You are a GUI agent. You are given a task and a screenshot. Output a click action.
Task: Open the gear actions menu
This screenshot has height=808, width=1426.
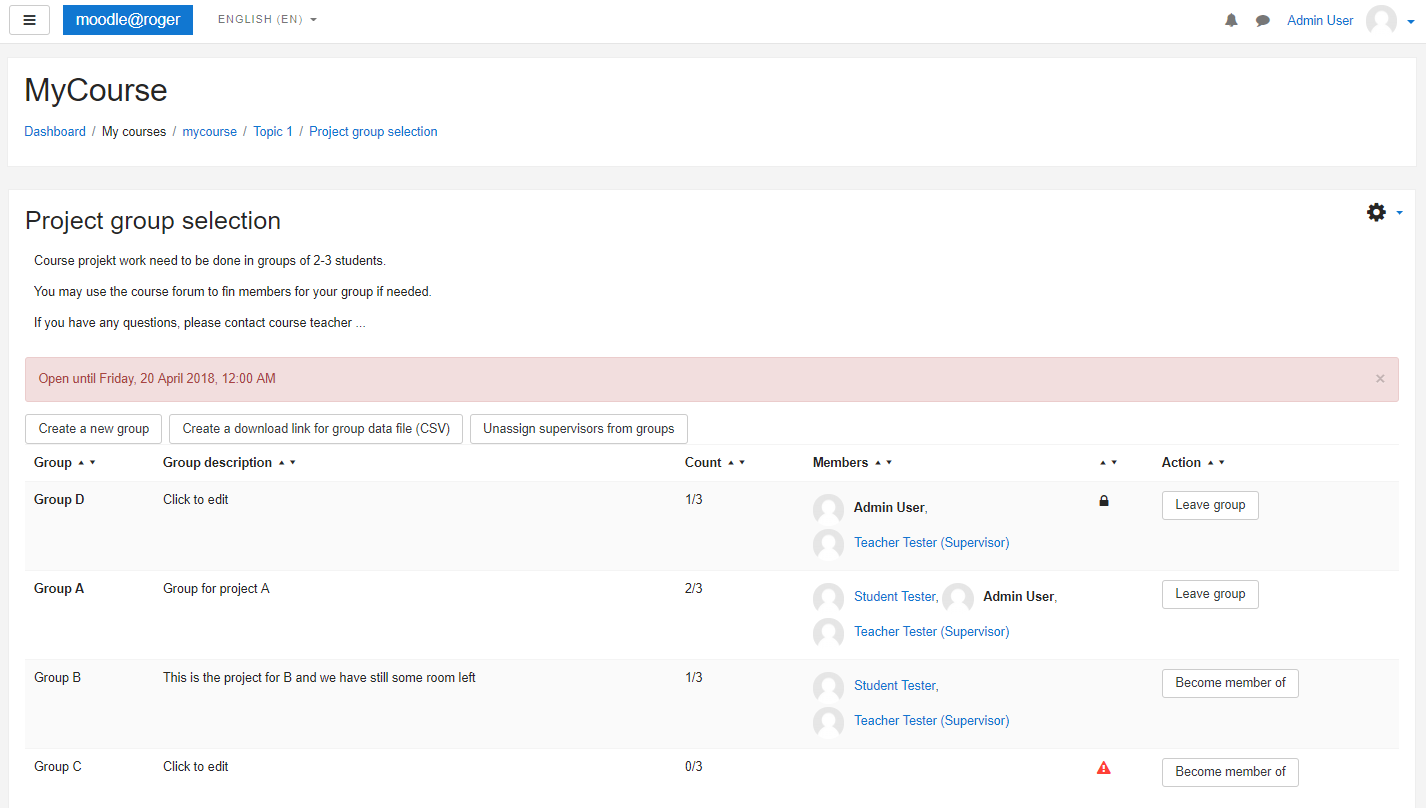(1383, 212)
